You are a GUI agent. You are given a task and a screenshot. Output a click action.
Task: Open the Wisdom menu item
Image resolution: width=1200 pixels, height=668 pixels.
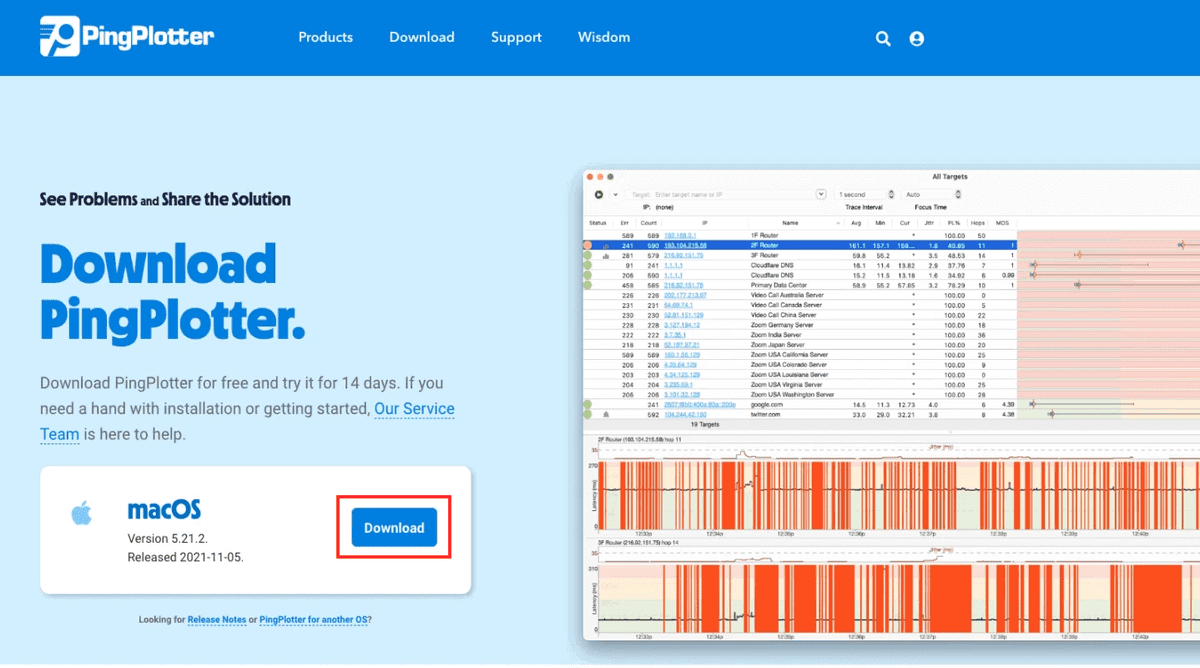tap(604, 37)
